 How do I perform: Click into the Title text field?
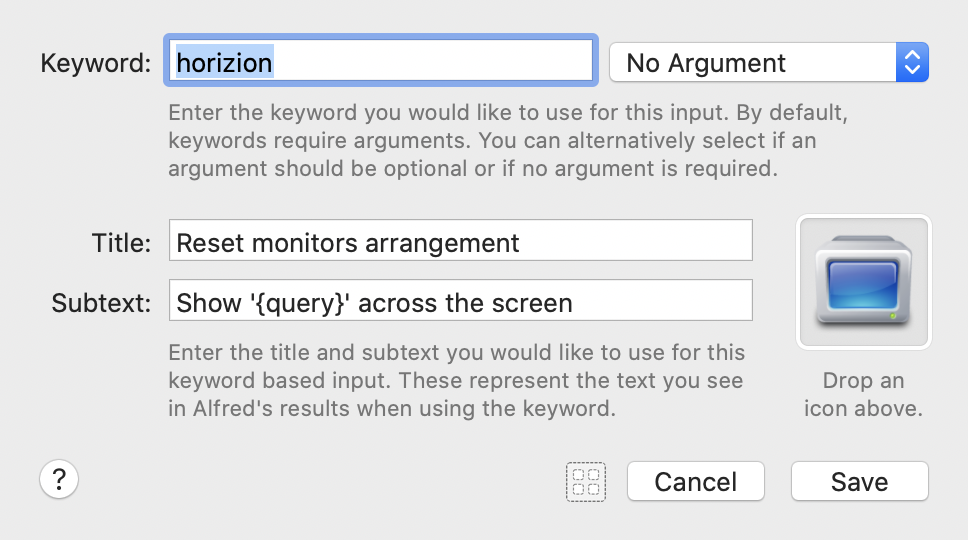461,240
